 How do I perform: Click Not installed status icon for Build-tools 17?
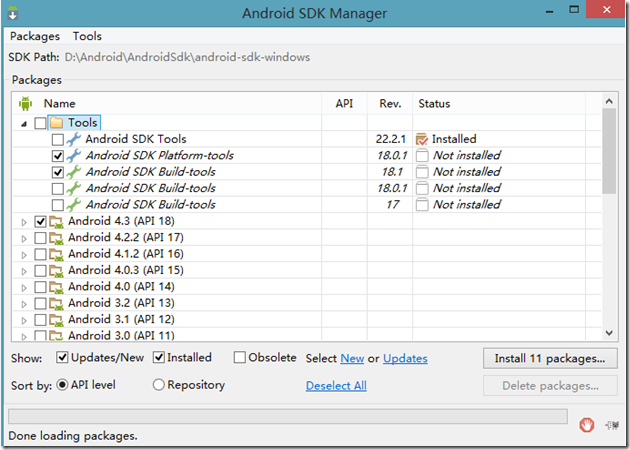[x=422, y=205]
